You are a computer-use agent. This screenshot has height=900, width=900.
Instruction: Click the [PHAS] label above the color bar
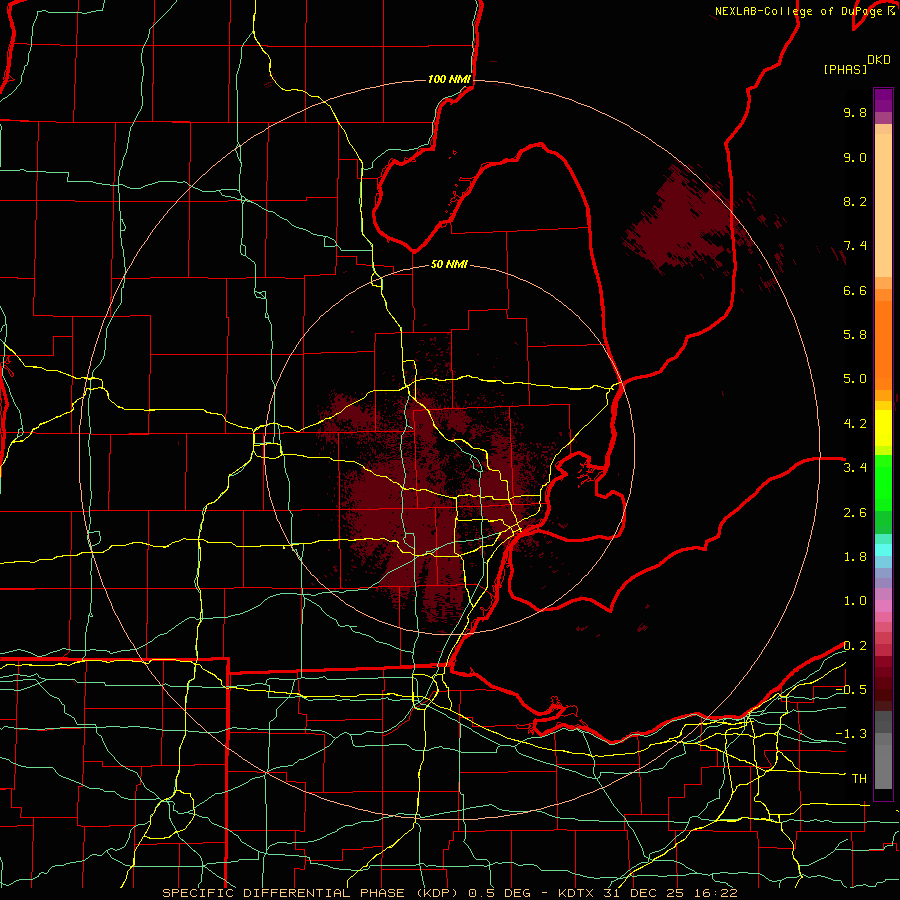click(845, 69)
